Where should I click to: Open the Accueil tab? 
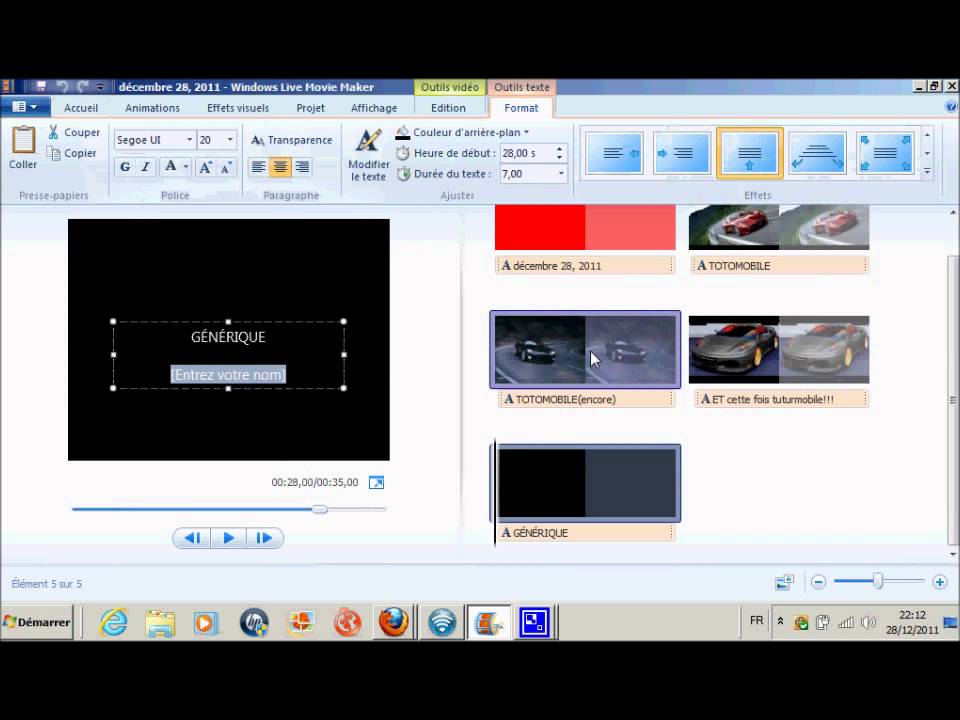(81, 108)
